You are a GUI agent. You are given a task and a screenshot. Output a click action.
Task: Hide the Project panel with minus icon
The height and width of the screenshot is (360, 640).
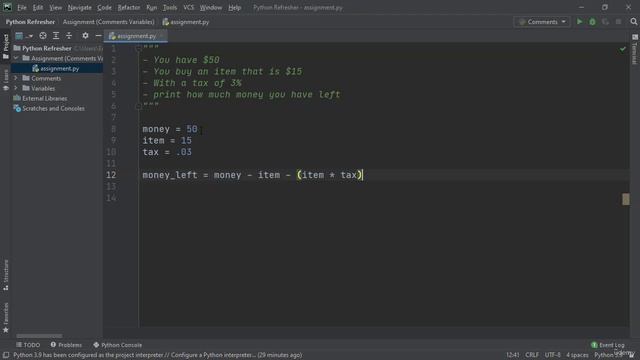pos(98,36)
